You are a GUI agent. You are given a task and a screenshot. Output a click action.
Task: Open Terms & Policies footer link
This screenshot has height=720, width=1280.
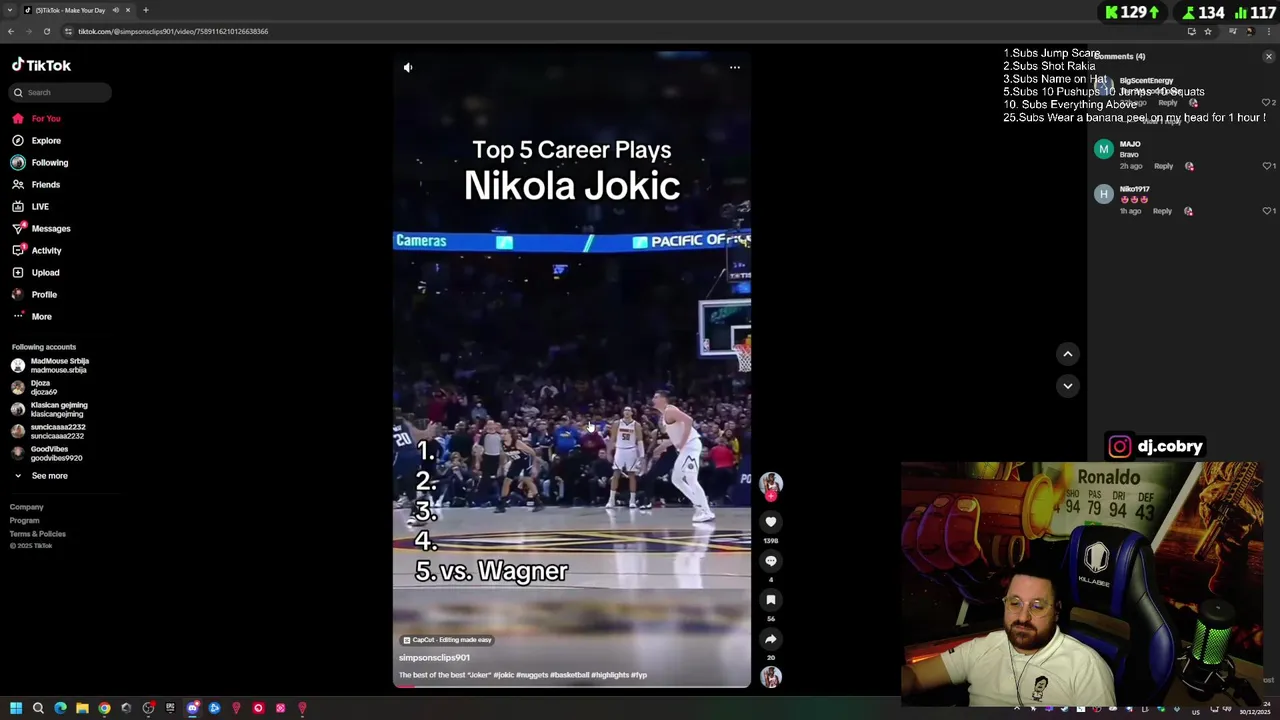38,534
